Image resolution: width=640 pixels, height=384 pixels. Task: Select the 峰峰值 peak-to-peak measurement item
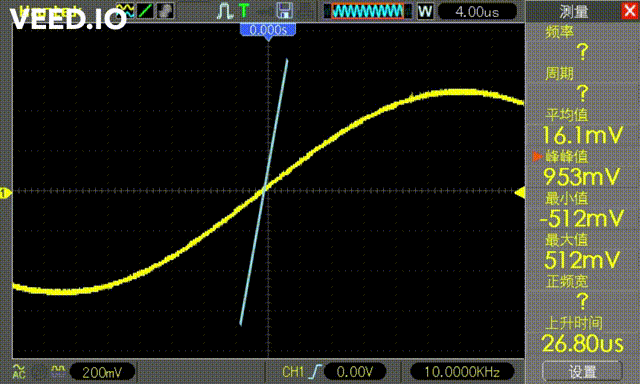tap(582, 167)
